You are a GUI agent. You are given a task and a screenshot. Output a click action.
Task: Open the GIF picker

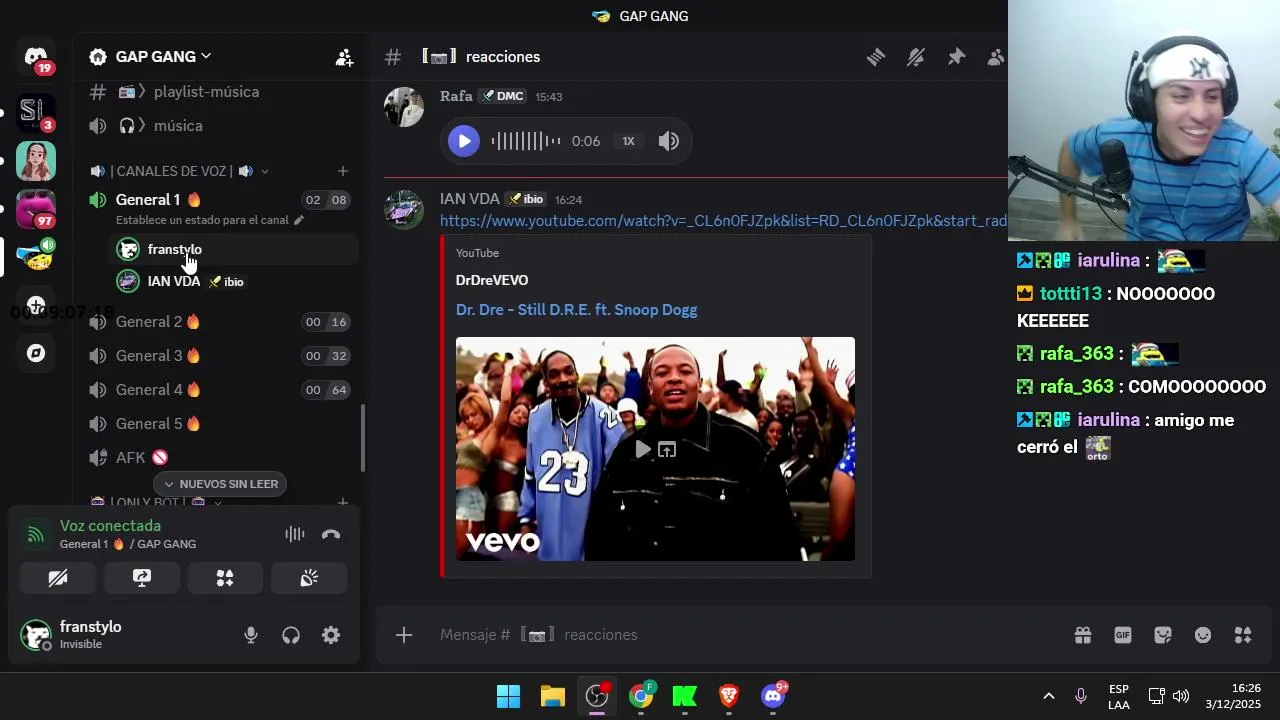[1123, 635]
